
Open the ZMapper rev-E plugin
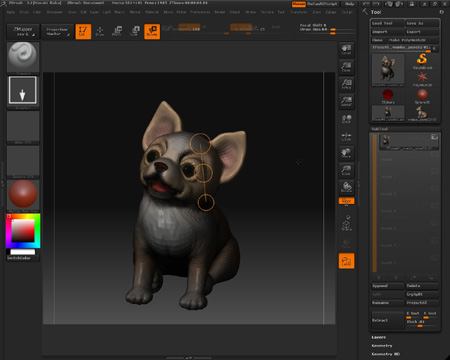(23, 32)
